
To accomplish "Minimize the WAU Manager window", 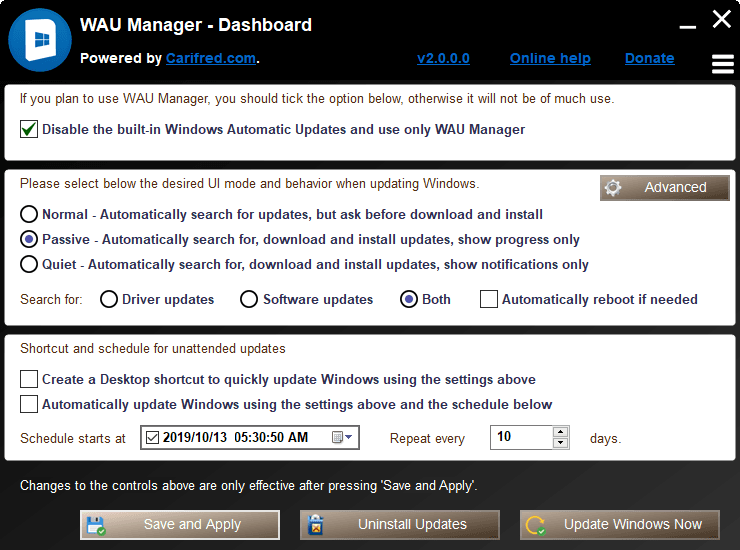I will tap(687, 27).
